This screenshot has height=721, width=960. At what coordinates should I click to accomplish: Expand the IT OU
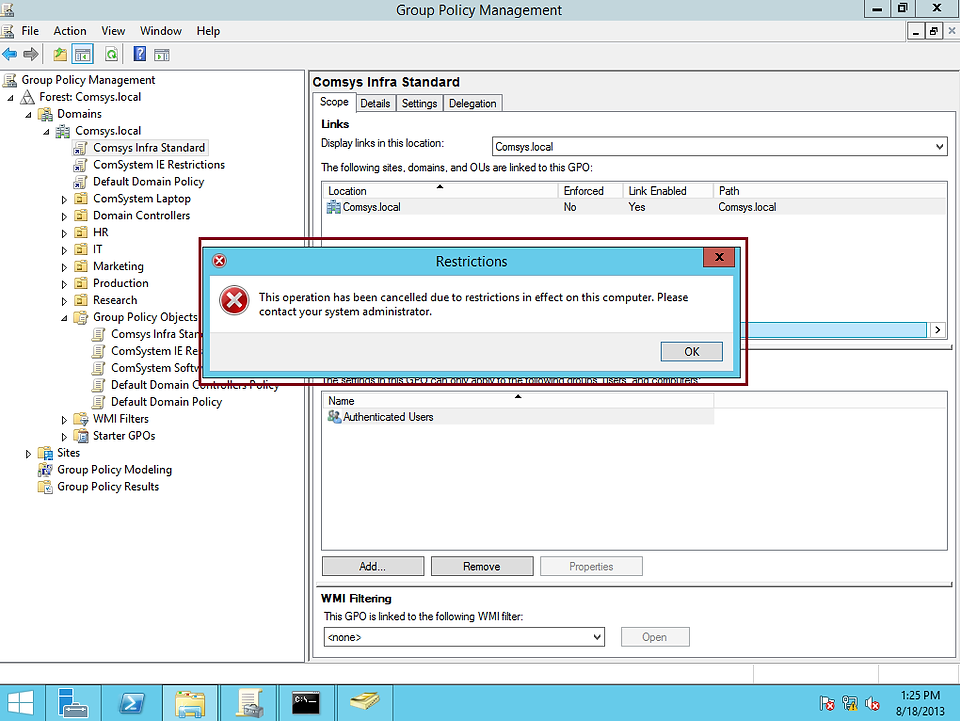coord(64,250)
